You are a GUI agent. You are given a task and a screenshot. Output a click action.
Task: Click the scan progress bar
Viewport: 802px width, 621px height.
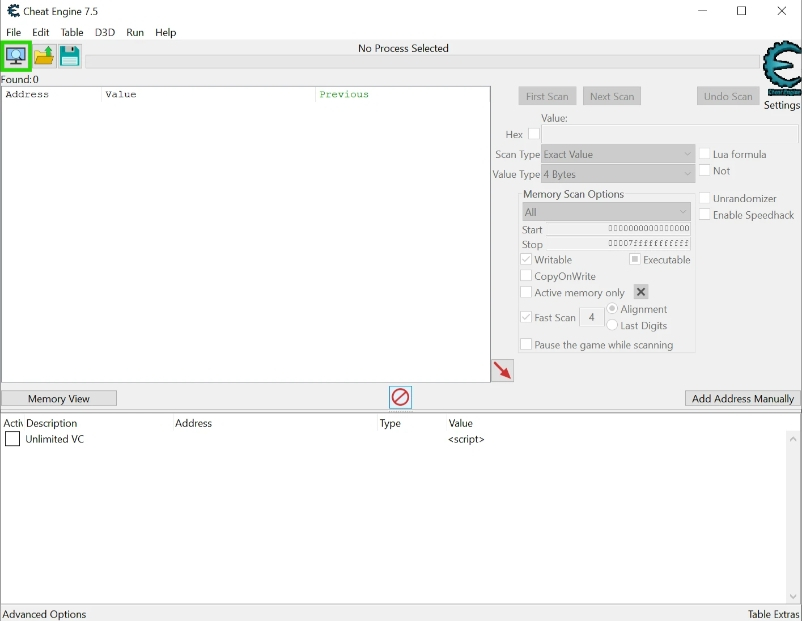(x=422, y=62)
